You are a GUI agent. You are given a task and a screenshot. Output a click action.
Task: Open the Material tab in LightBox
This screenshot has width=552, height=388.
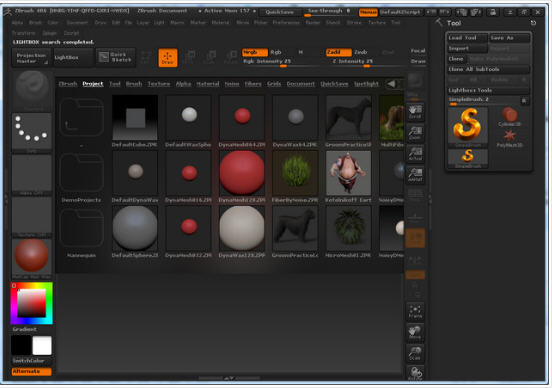pos(208,84)
